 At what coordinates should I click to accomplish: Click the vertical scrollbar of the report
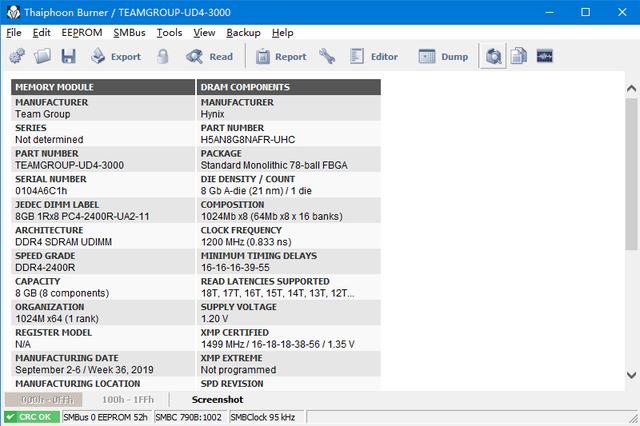point(631,240)
